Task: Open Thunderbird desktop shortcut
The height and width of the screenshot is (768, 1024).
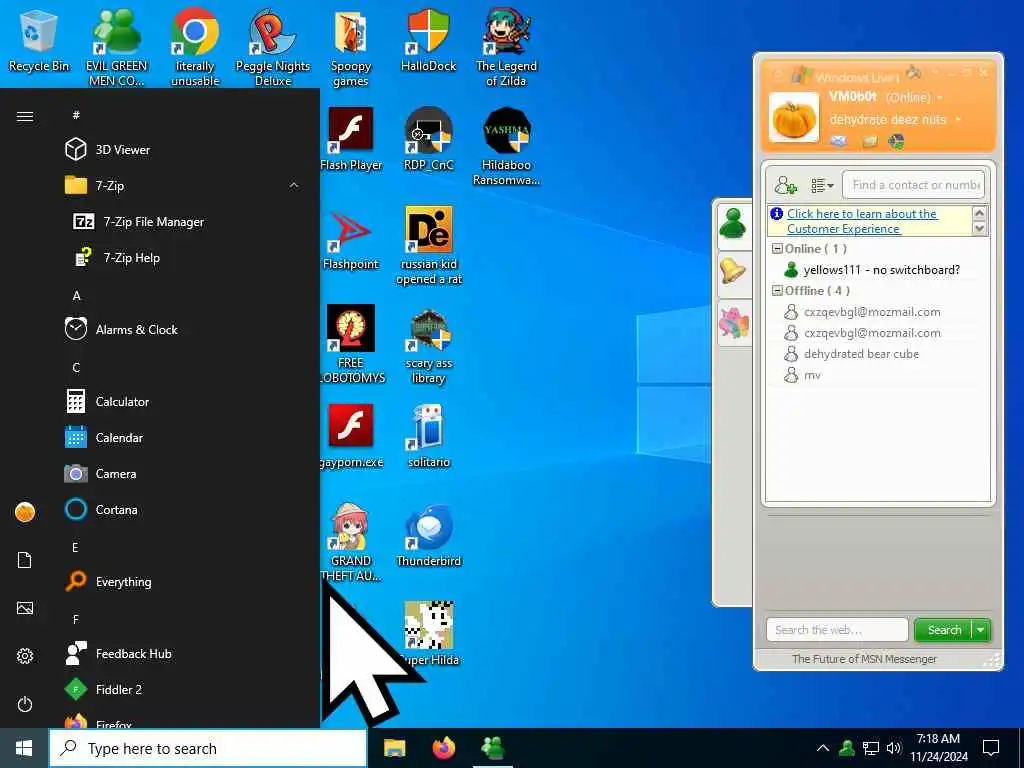Action: [428, 536]
